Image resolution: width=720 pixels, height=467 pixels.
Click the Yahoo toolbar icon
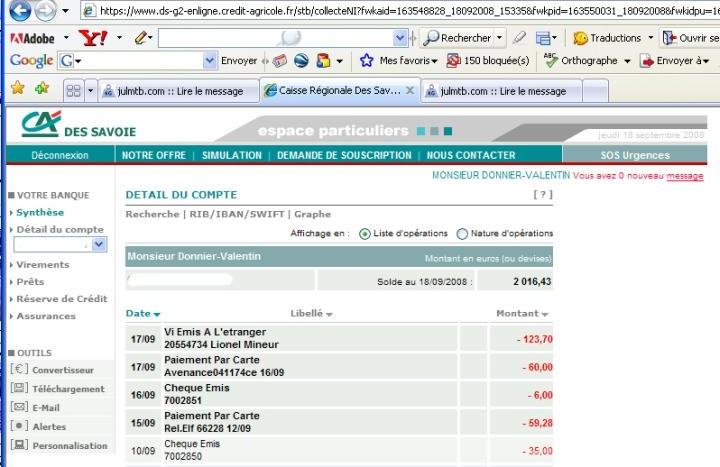tap(92, 38)
